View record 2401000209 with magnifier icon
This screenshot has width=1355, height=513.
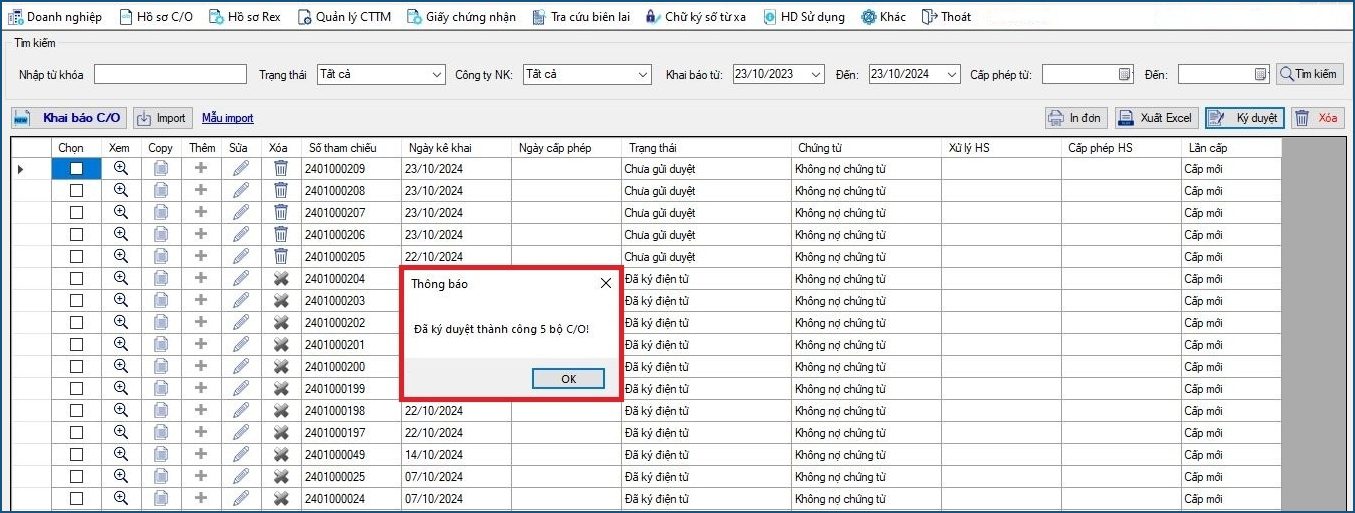pyautogui.click(x=121, y=168)
